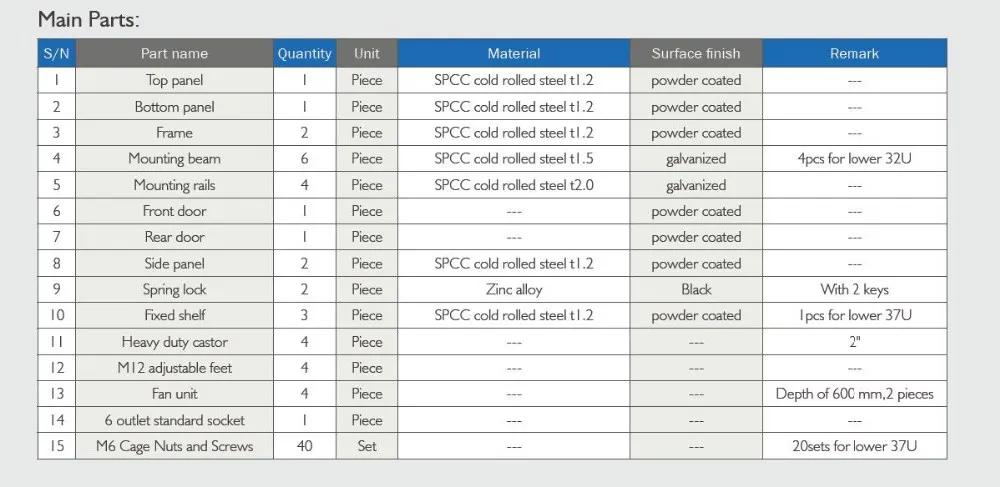Click the "Heavy duty castor" cell
This screenshot has width=1000, height=487.
pyautogui.click(x=174, y=342)
